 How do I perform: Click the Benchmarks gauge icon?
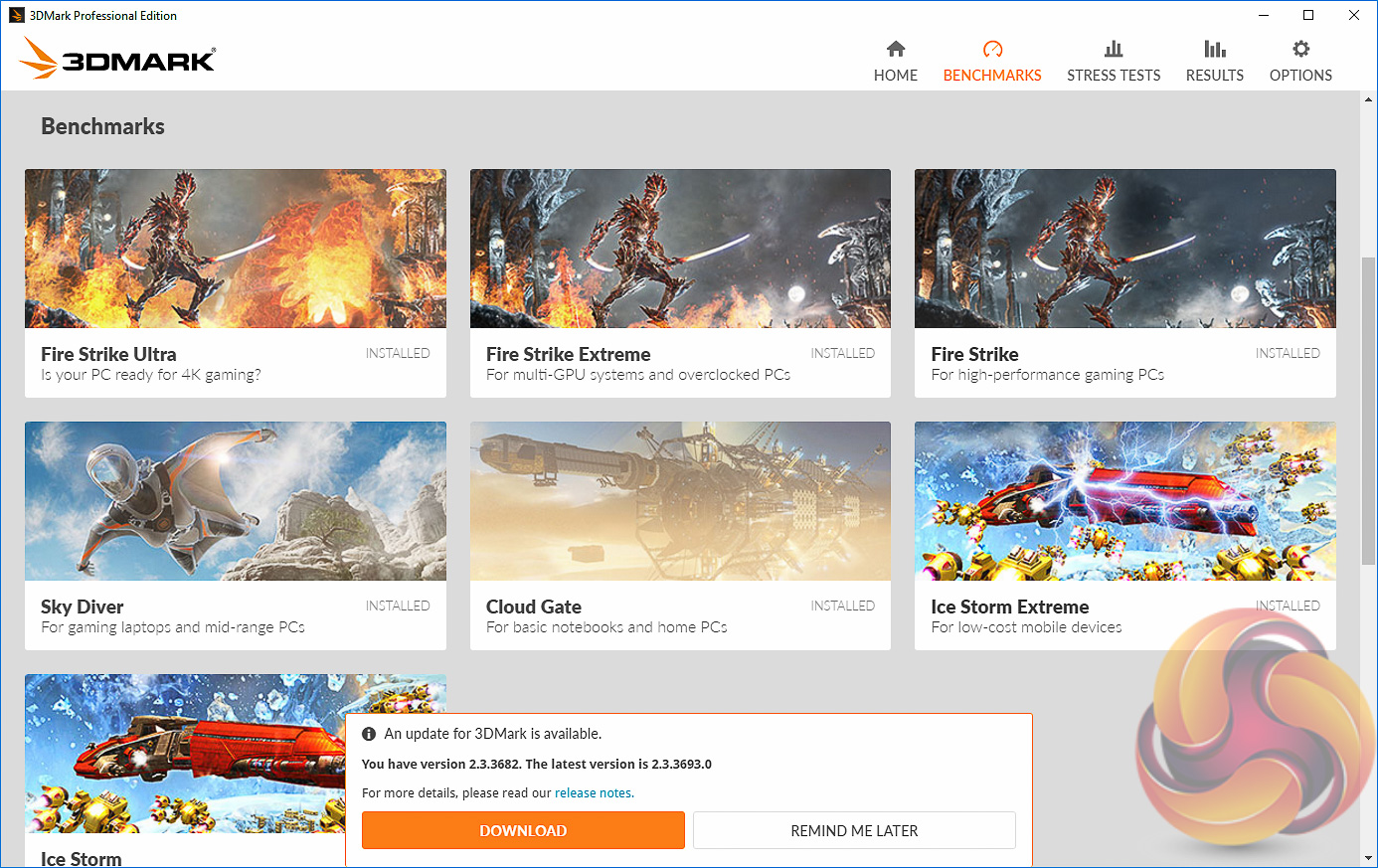tap(992, 49)
